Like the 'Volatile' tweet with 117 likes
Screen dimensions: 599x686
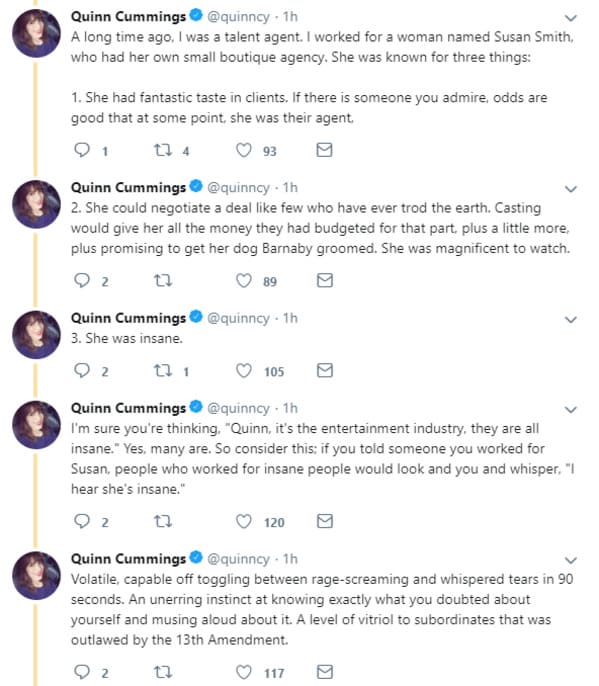point(244,672)
